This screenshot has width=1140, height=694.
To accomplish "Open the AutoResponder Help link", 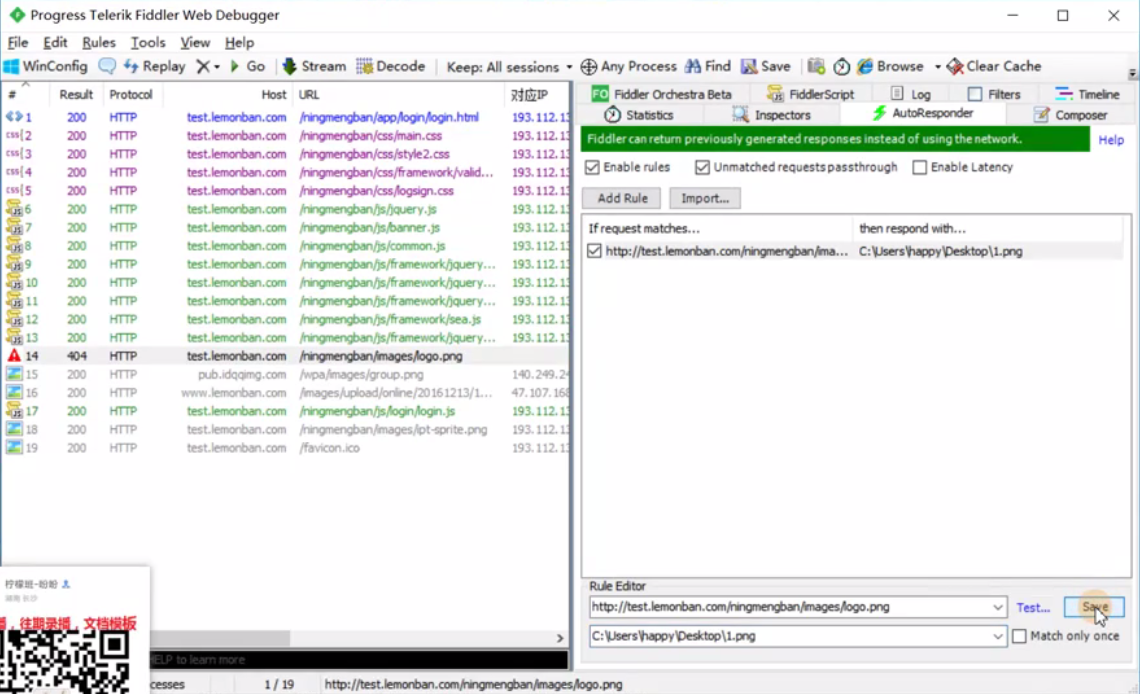I will point(1111,140).
